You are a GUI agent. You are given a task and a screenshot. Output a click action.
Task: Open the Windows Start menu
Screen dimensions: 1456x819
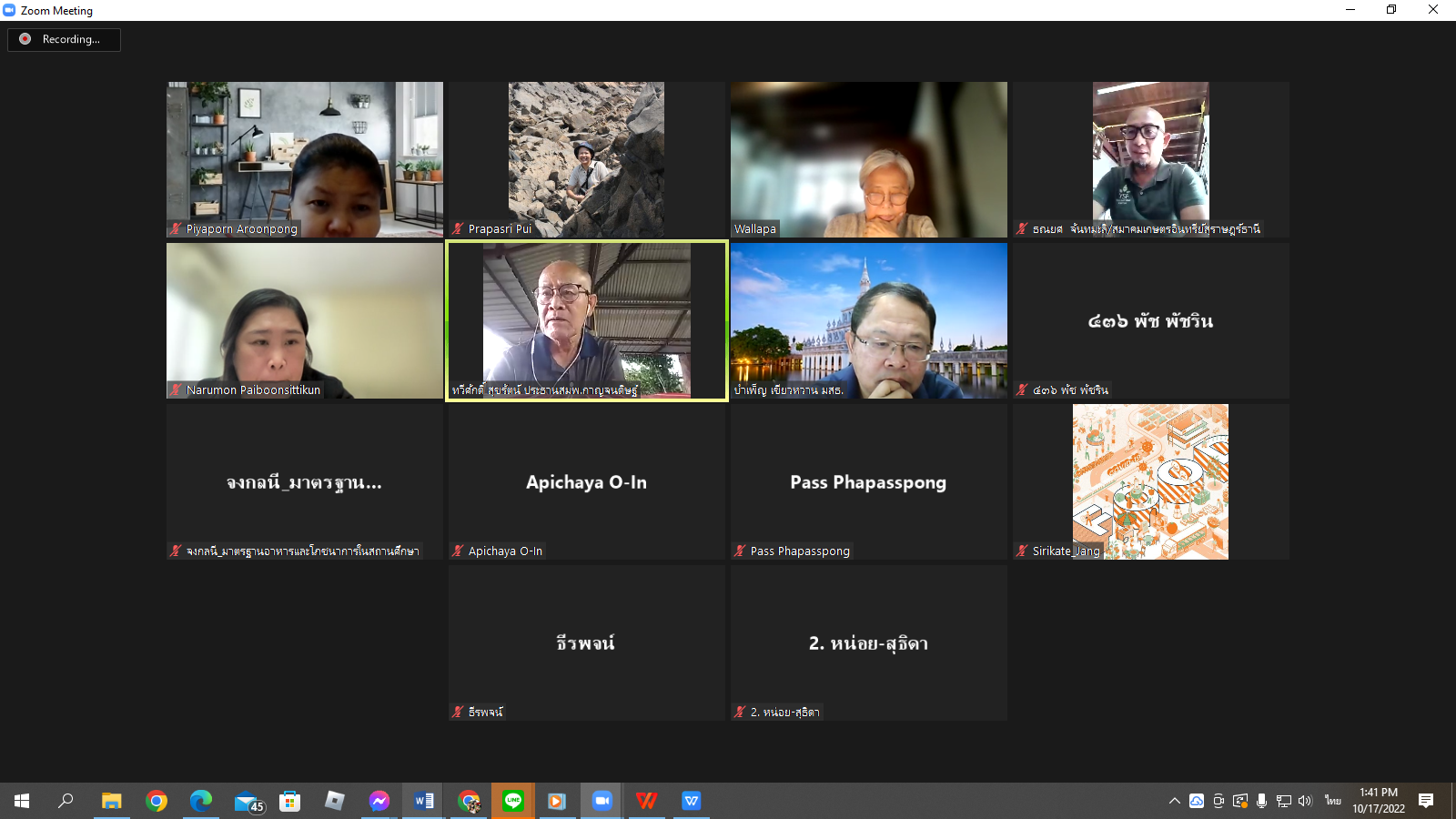pyautogui.click(x=22, y=801)
